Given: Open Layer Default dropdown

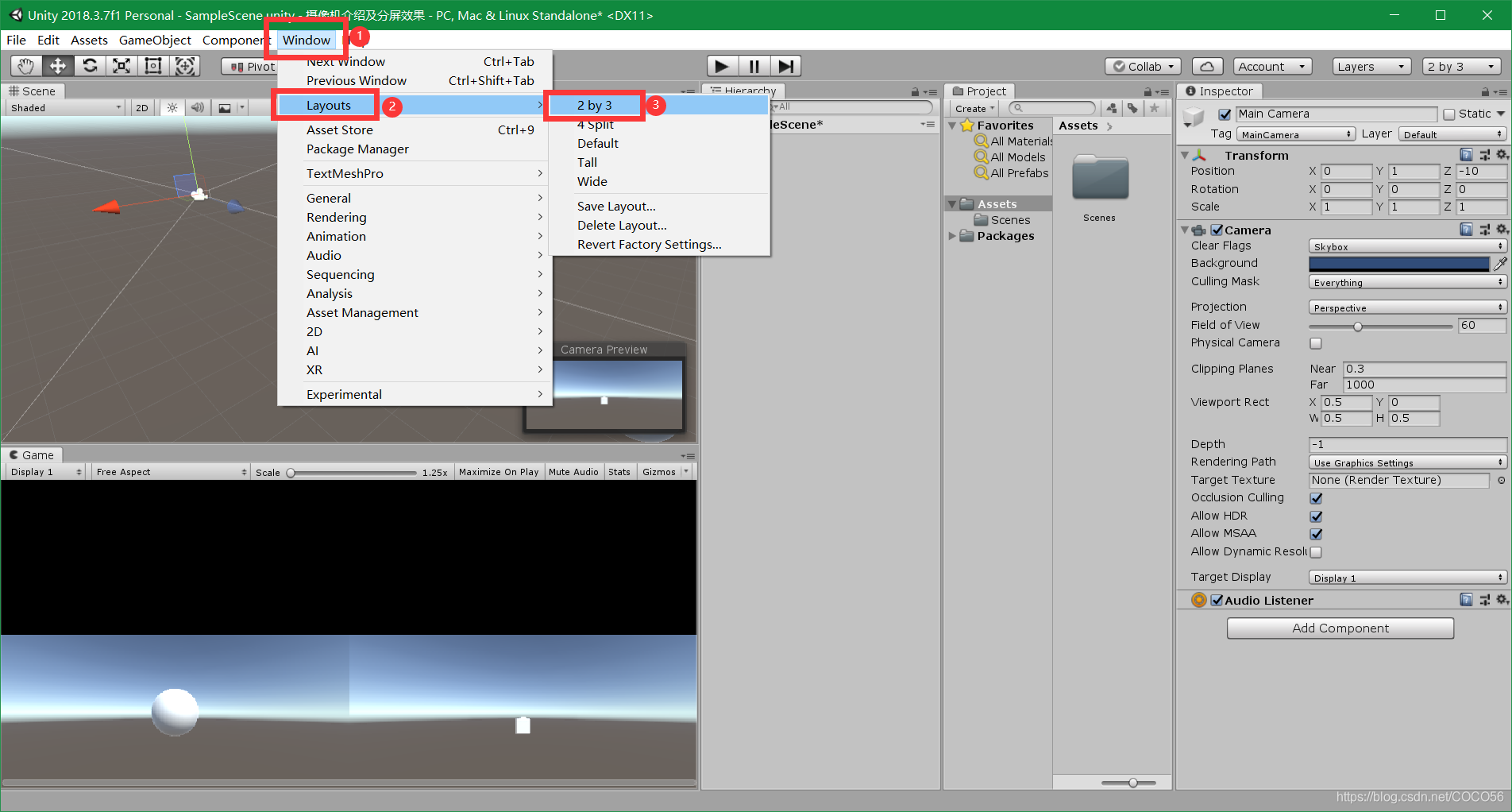Looking at the screenshot, I should point(1452,134).
